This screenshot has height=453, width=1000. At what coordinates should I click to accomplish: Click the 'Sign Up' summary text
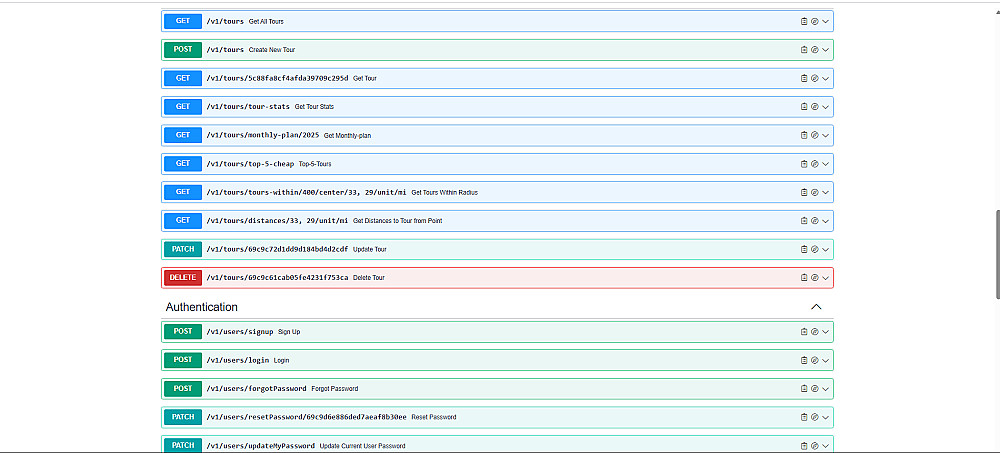pyautogui.click(x=289, y=332)
